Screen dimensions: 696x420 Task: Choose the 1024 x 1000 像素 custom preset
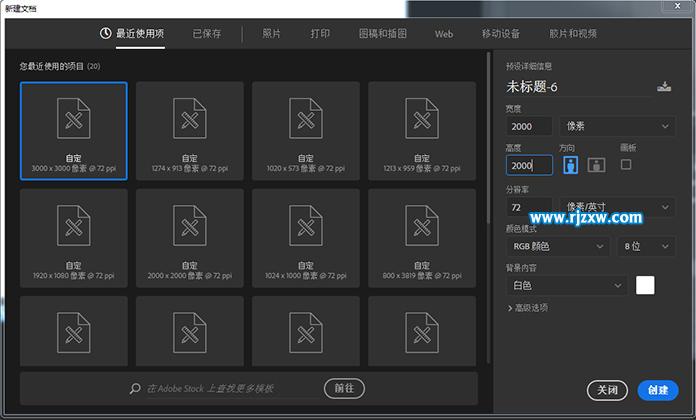click(x=306, y=238)
